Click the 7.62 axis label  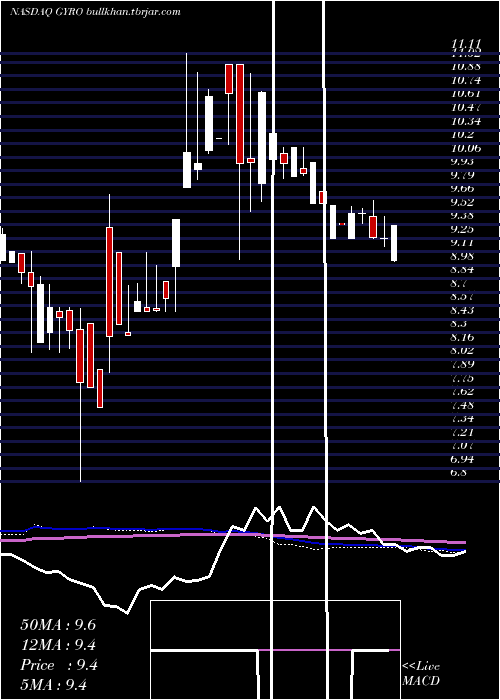click(462, 392)
